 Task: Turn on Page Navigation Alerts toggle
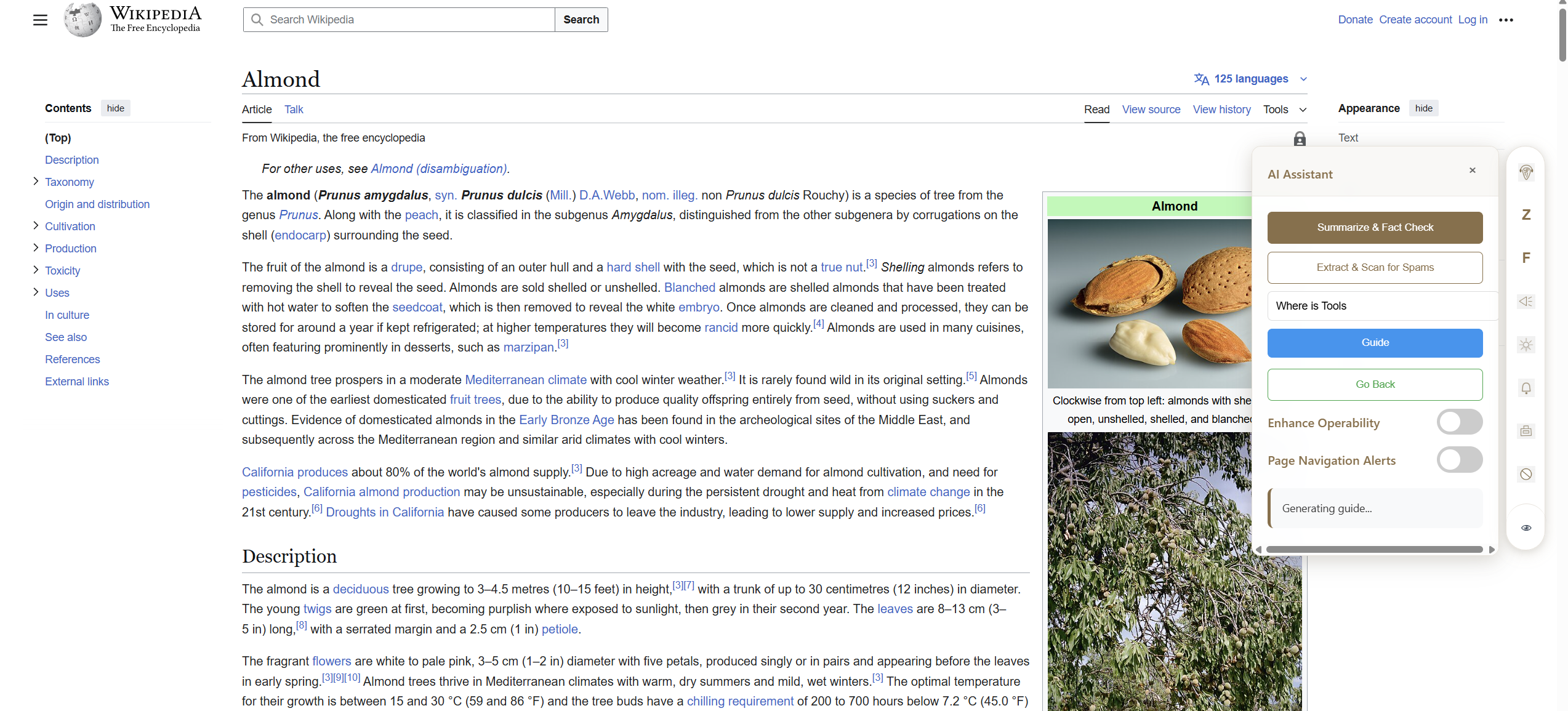1459,460
